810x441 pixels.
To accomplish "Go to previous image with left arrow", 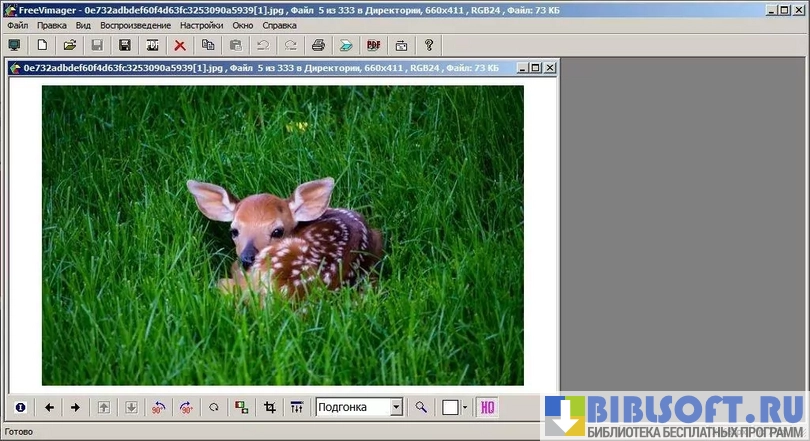I will pyautogui.click(x=49, y=407).
